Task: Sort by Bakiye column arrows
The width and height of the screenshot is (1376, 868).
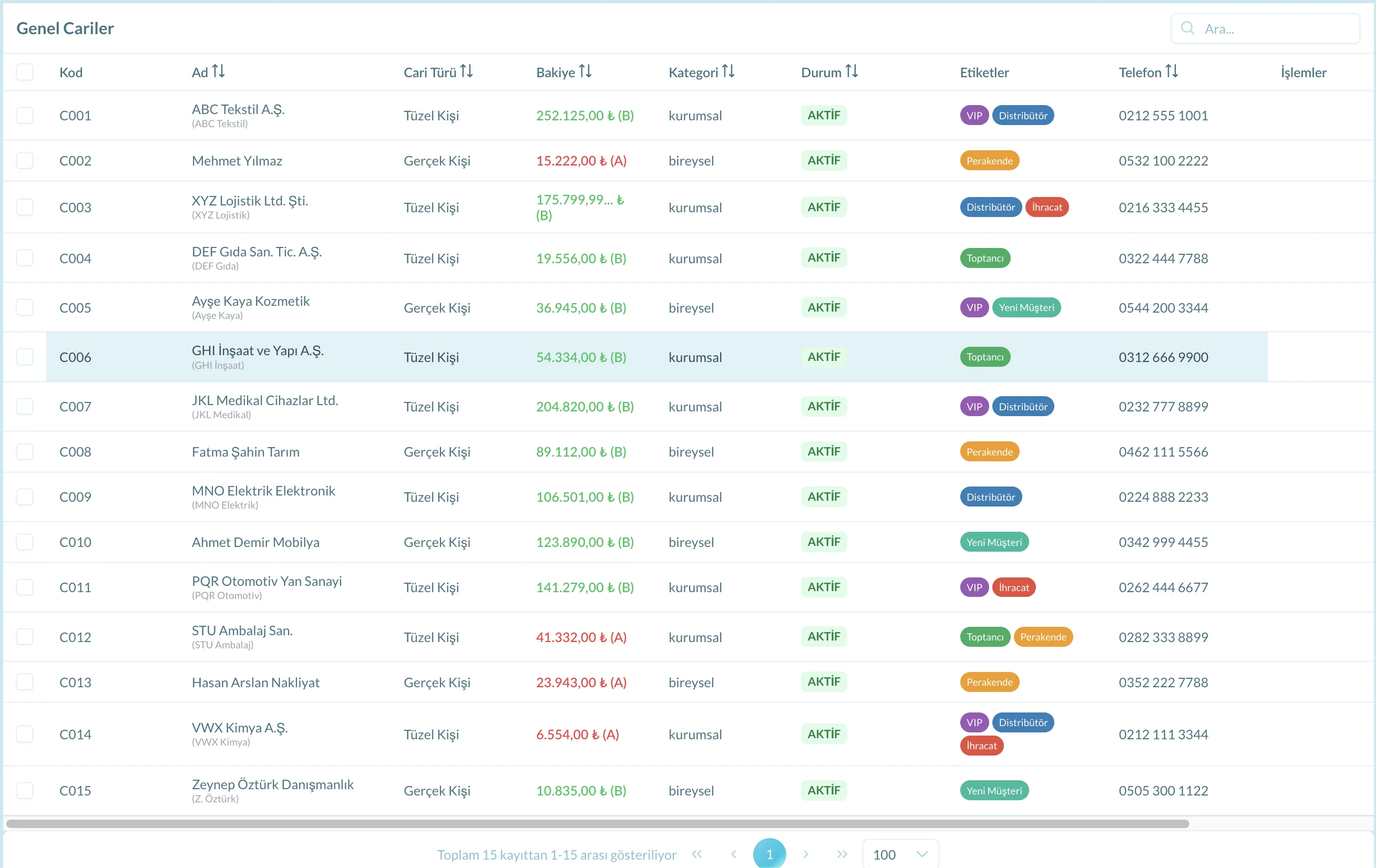Action: point(584,71)
